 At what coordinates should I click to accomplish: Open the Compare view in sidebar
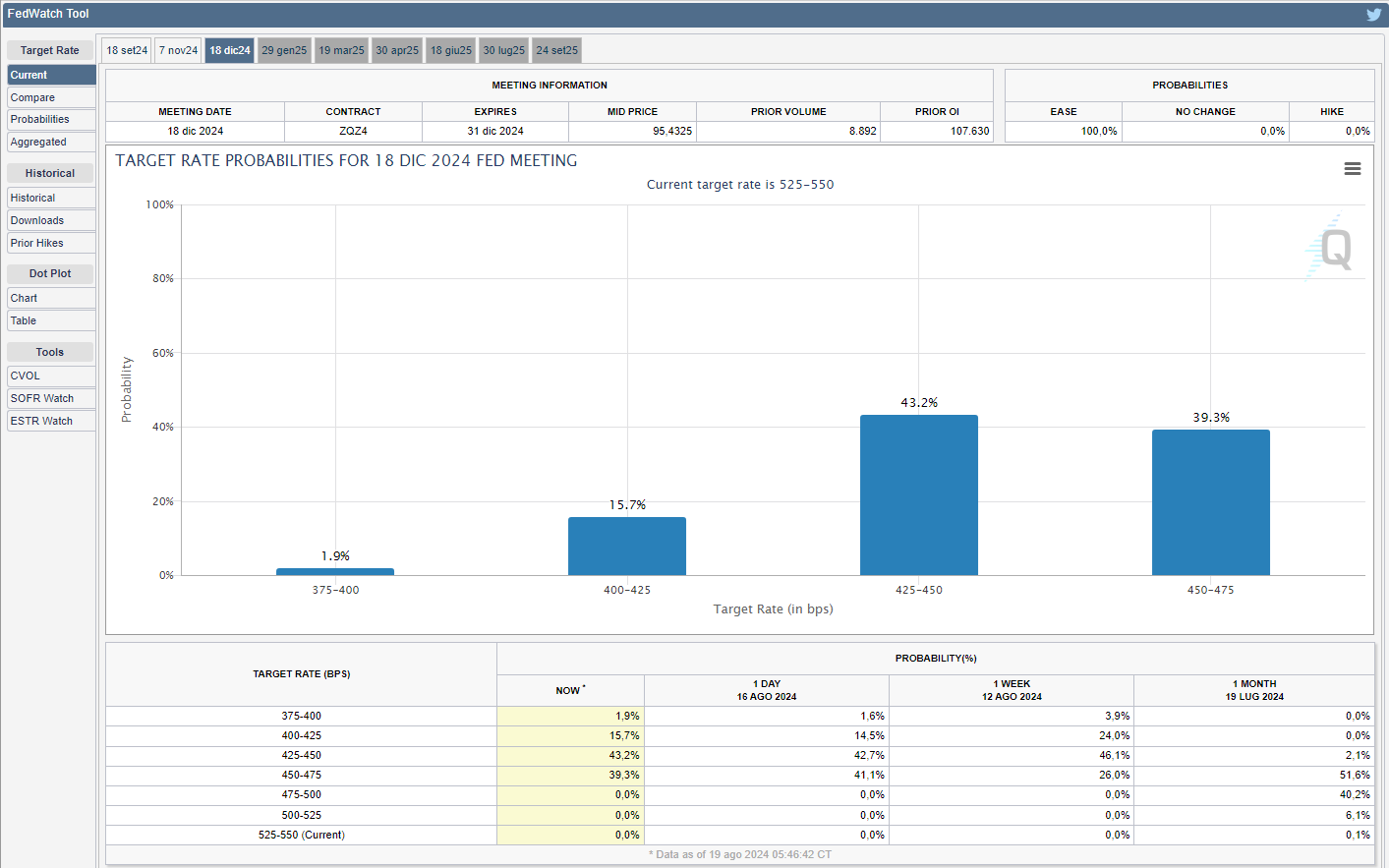pos(51,97)
